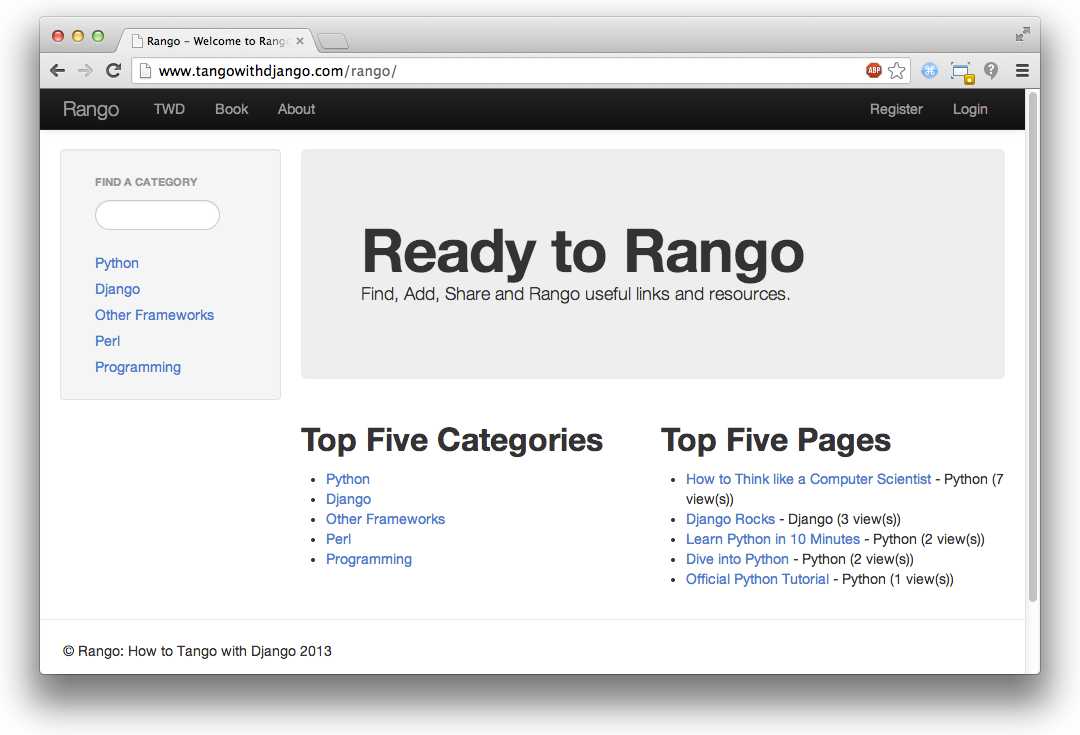Click the Rango copyright footer text

[x=197, y=651]
